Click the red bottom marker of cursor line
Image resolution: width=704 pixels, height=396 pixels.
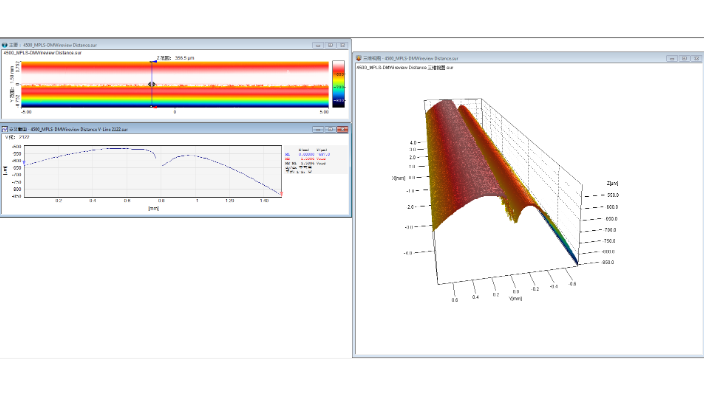pos(154,107)
